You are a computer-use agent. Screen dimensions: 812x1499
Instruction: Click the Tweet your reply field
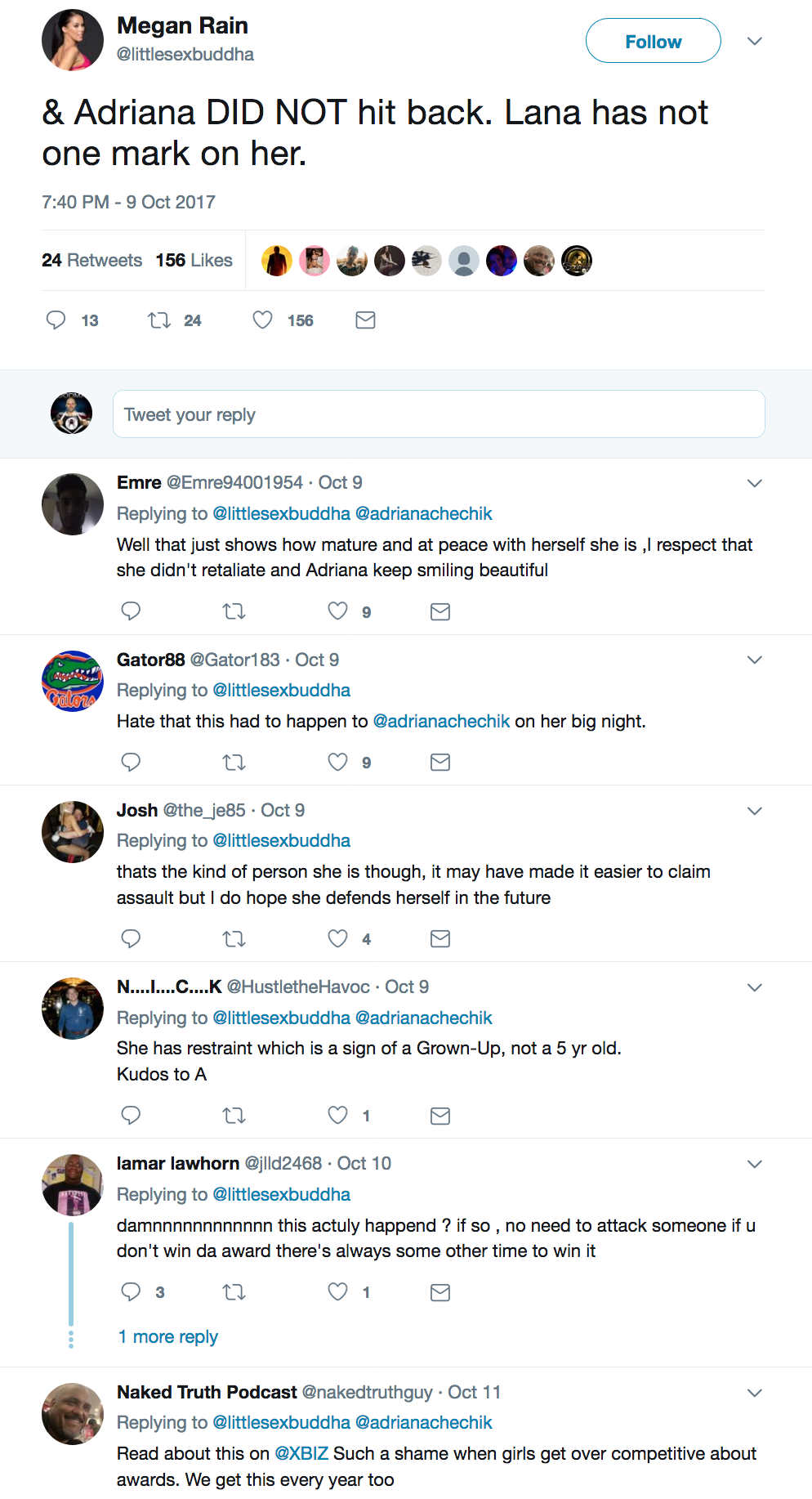point(439,414)
